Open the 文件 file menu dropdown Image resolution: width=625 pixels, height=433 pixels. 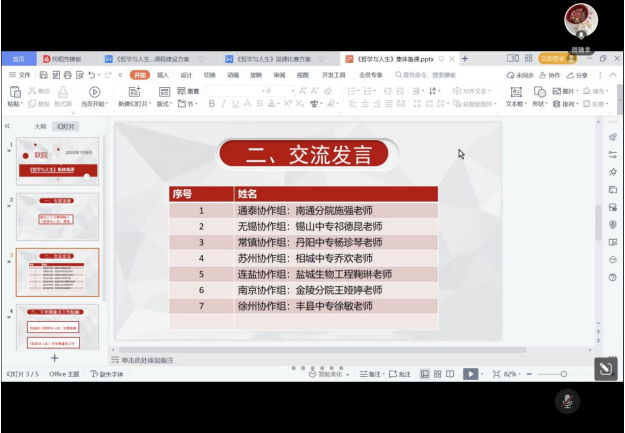click(20, 75)
